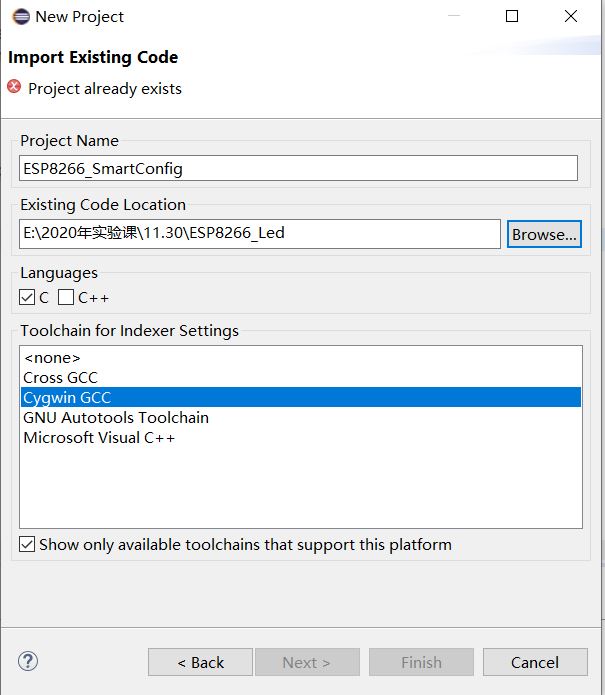Open Browse... for code location
Image resolution: width=605 pixels, height=695 pixels.
tap(544, 234)
